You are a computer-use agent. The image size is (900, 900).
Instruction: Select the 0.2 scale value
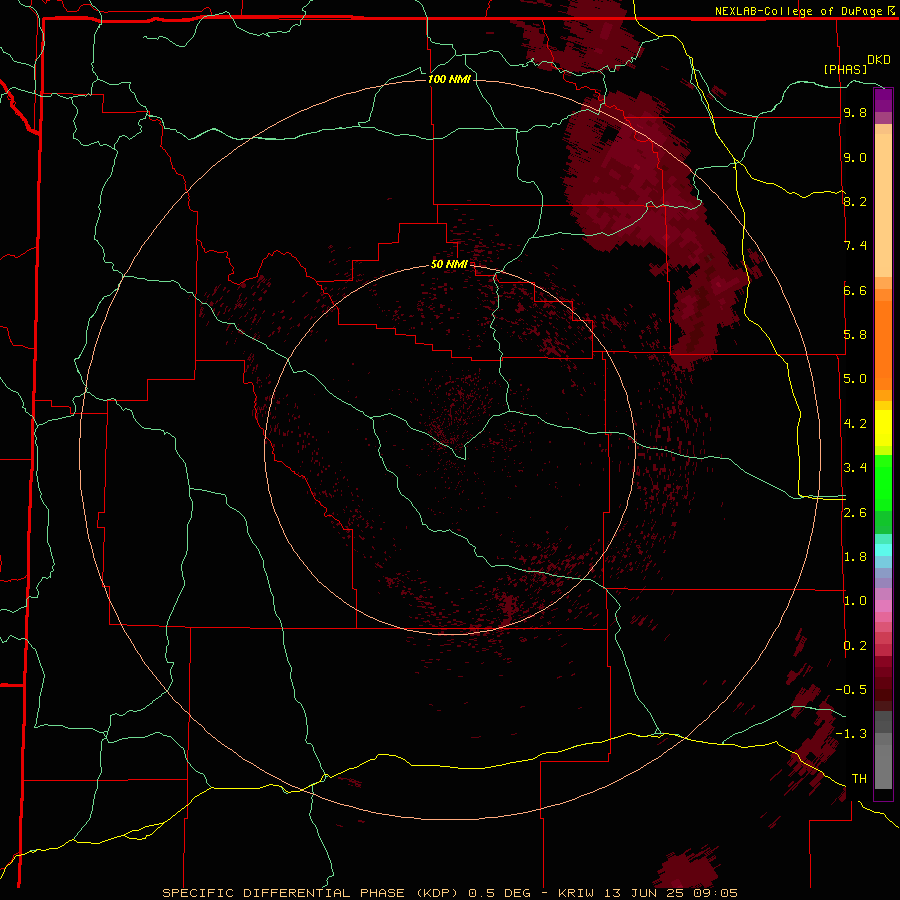coord(855,646)
